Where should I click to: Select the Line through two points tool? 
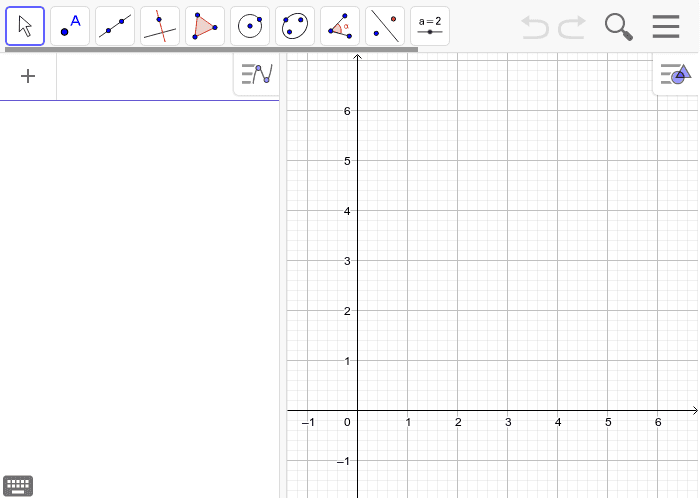pos(115,26)
